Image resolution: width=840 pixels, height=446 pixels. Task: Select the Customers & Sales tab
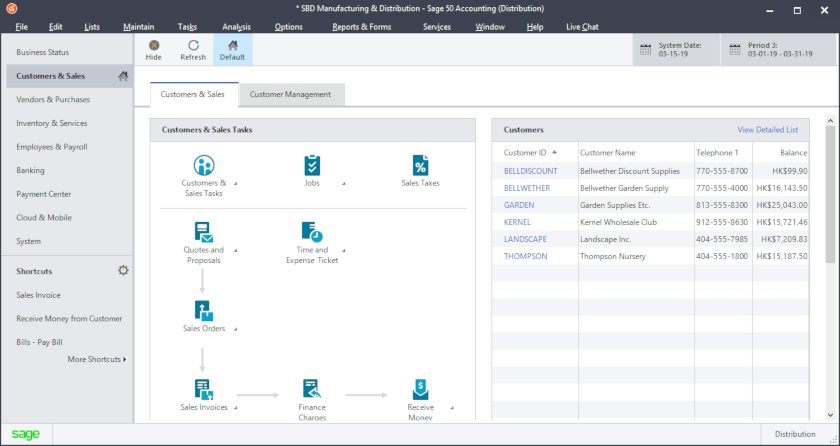193,94
